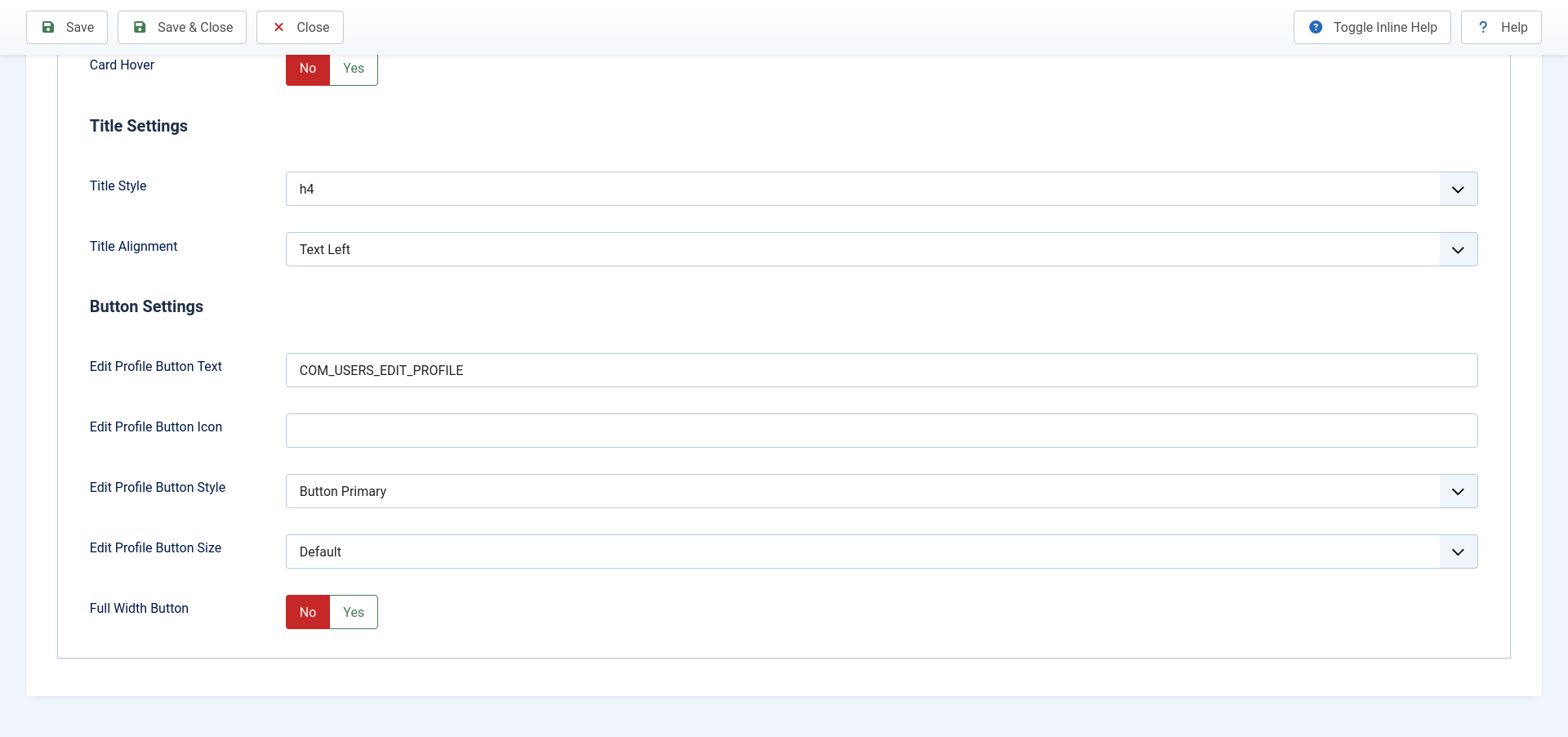The width and height of the screenshot is (1568, 737).
Task: Set Card Hover to No
Action: click(308, 69)
